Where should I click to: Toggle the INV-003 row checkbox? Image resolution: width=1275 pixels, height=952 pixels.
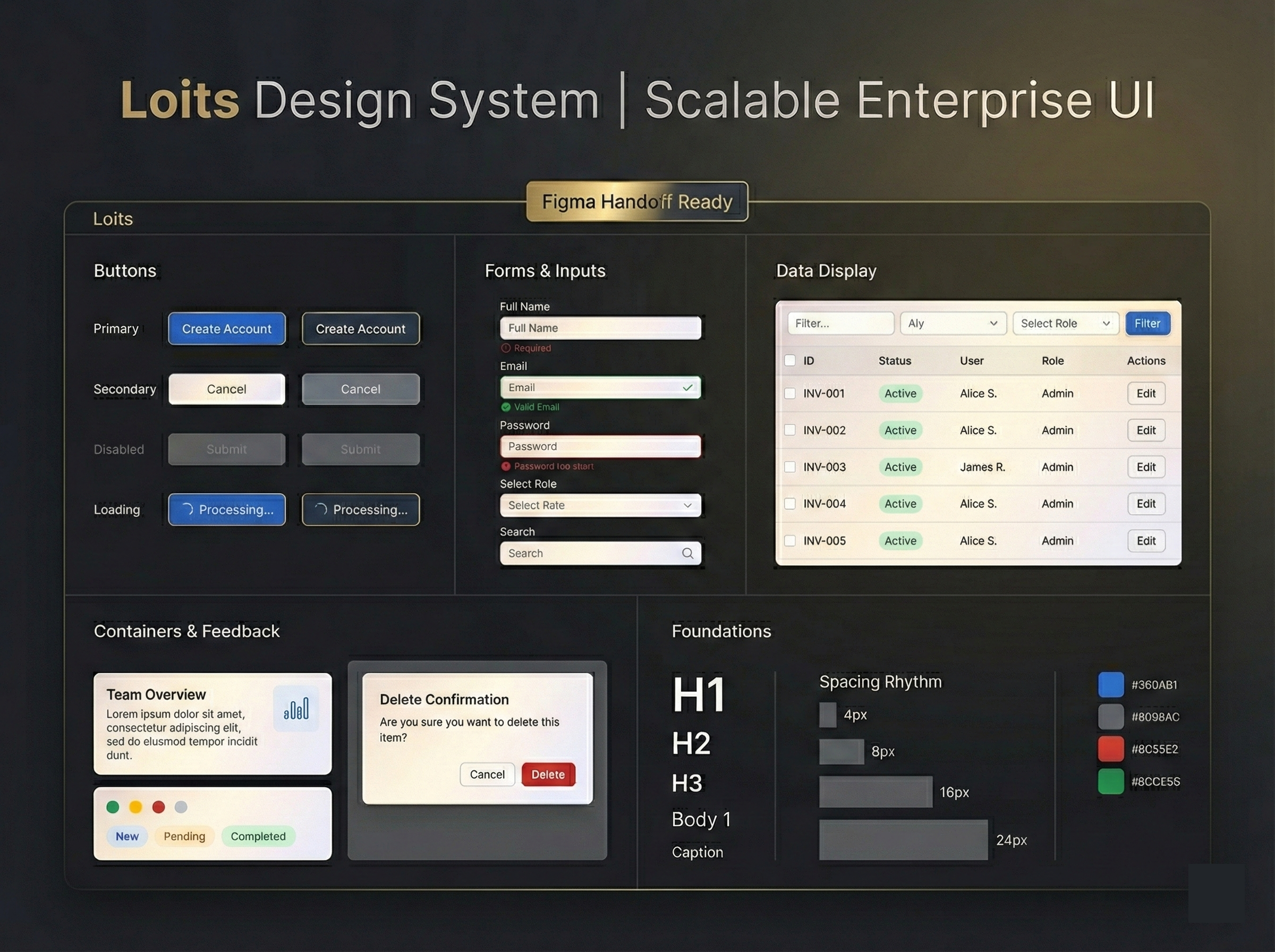point(790,467)
